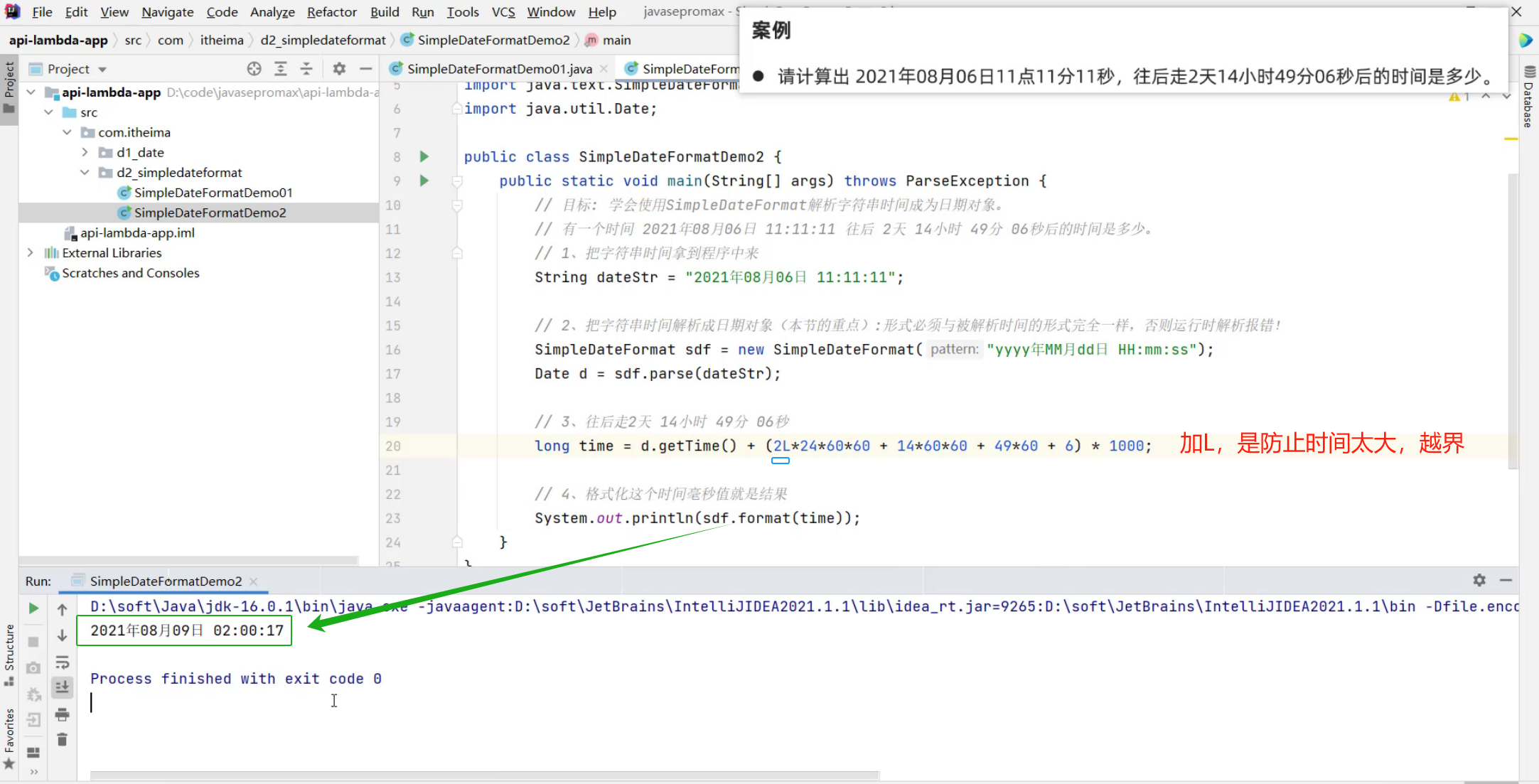1539x784 pixels.
Task: Open Run panel settings gear
Action: point(1479,580)
